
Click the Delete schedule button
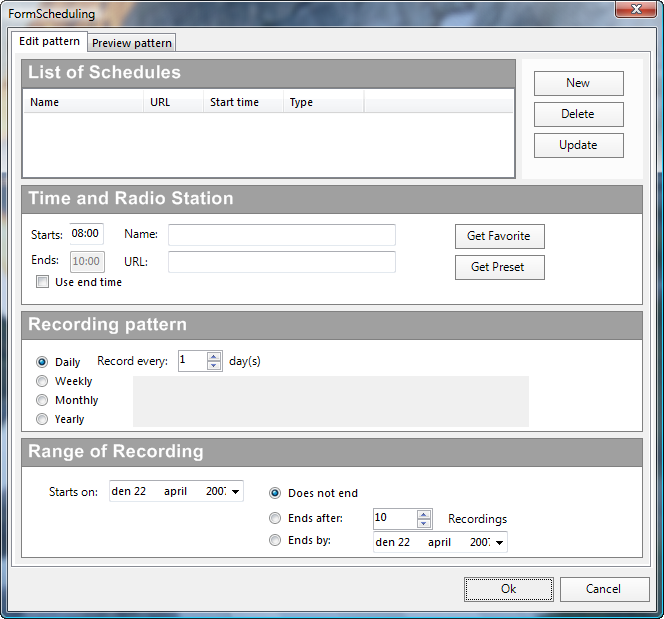pos(578,114)
